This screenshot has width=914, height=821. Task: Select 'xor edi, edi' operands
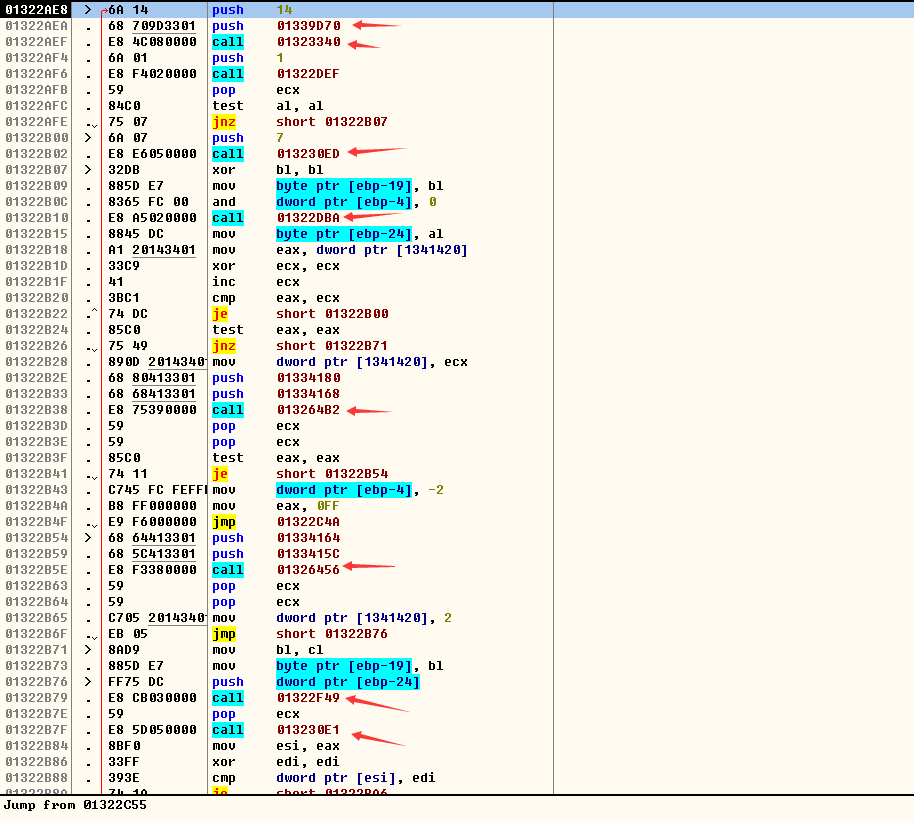(308, 762)
